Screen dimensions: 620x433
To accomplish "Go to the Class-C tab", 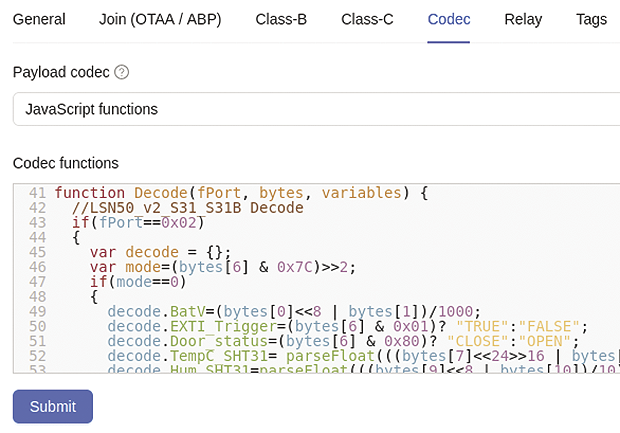I will (x=367, y=19).
